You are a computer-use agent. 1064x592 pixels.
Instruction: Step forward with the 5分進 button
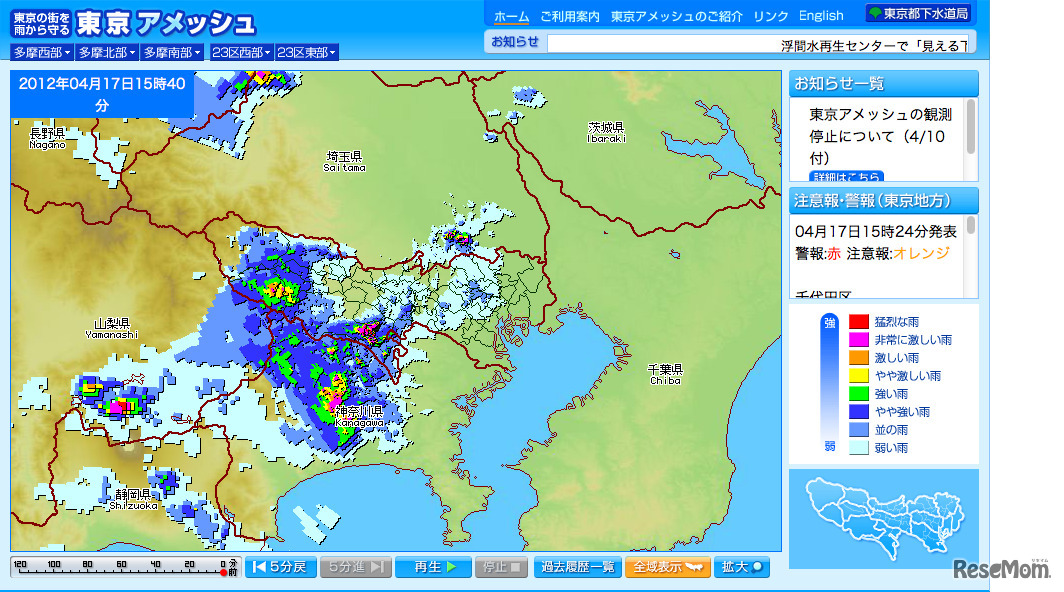[356, 567]
